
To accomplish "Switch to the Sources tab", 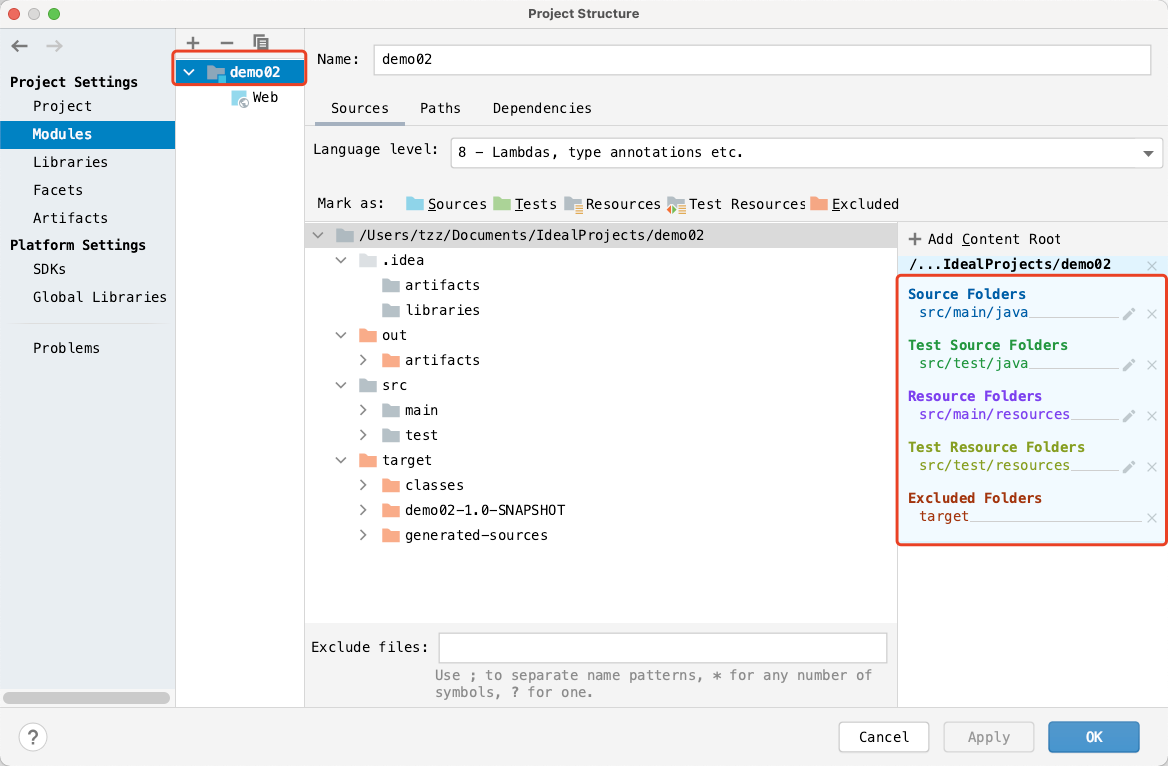I will tap(360, 108).
